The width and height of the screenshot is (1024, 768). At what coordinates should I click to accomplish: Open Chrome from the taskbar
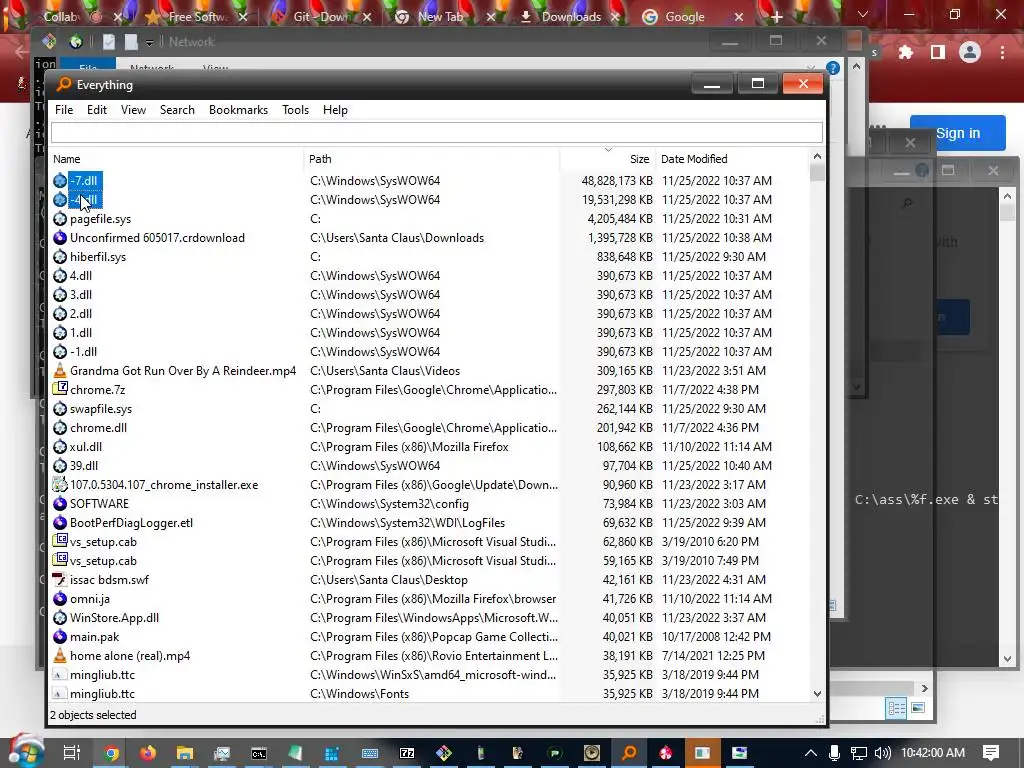[x=112, y=753]
